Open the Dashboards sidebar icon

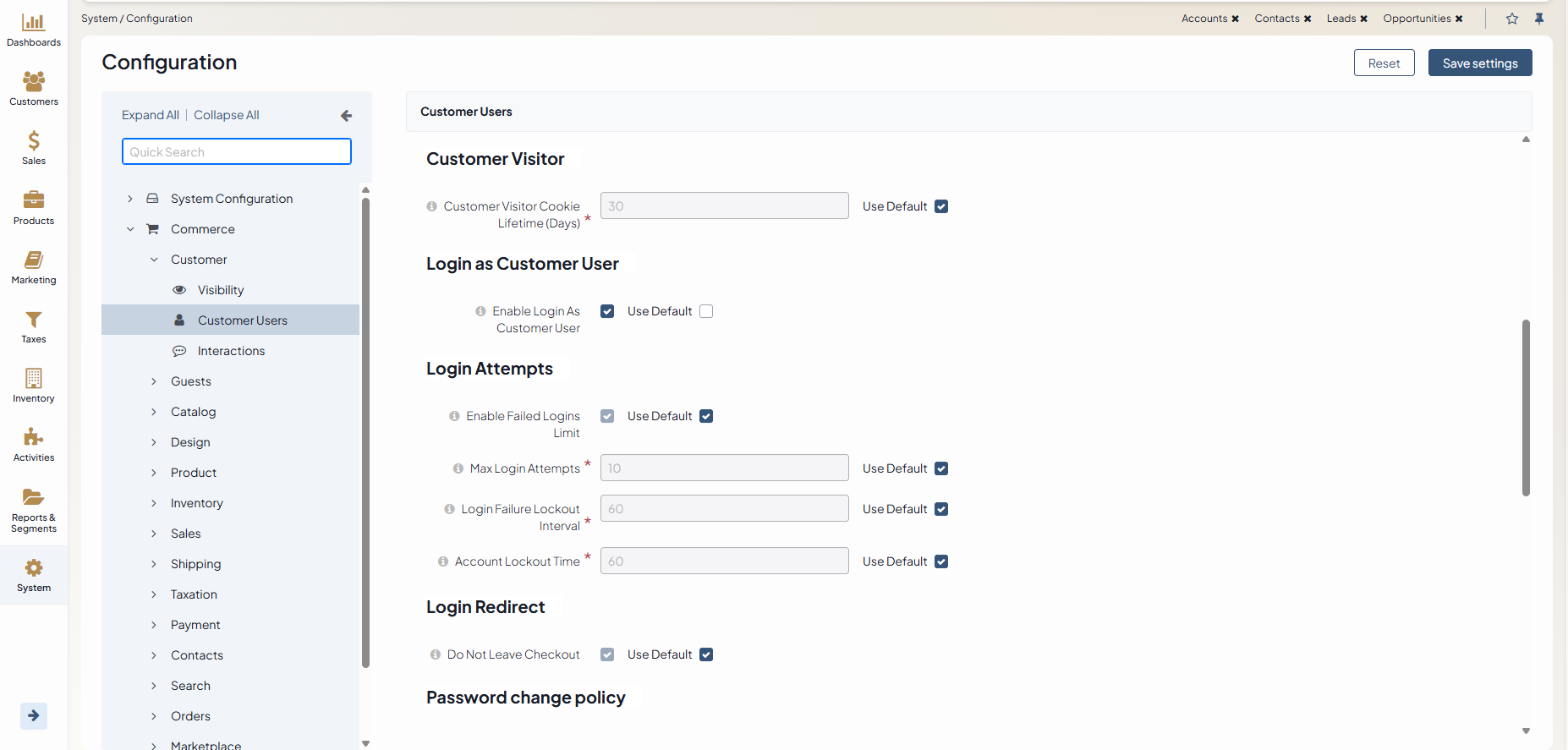point(34,23)
